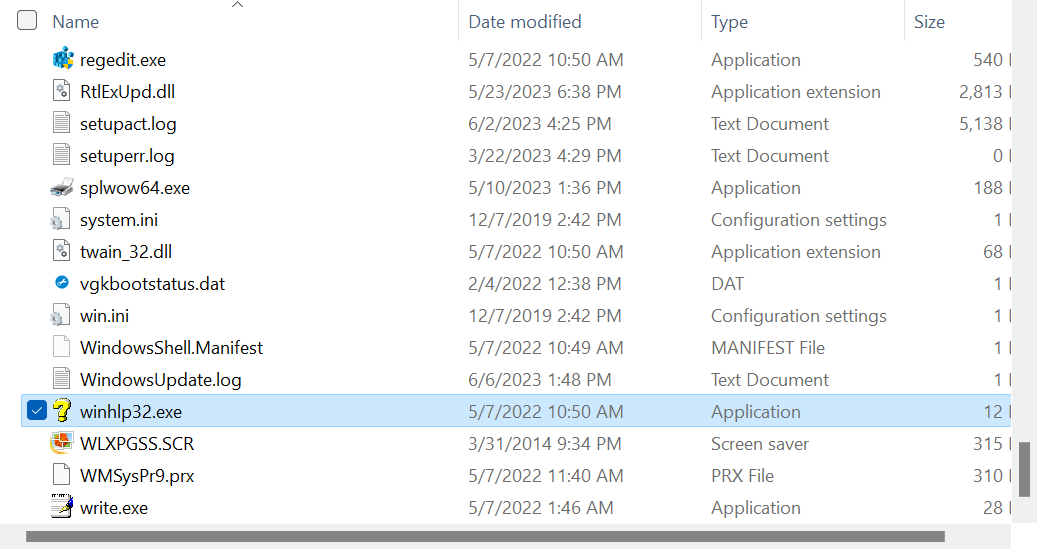Screen dimensions: 1037x549
Task: Click the vertical scrollbar thumb
Action: click(1024, 470)
